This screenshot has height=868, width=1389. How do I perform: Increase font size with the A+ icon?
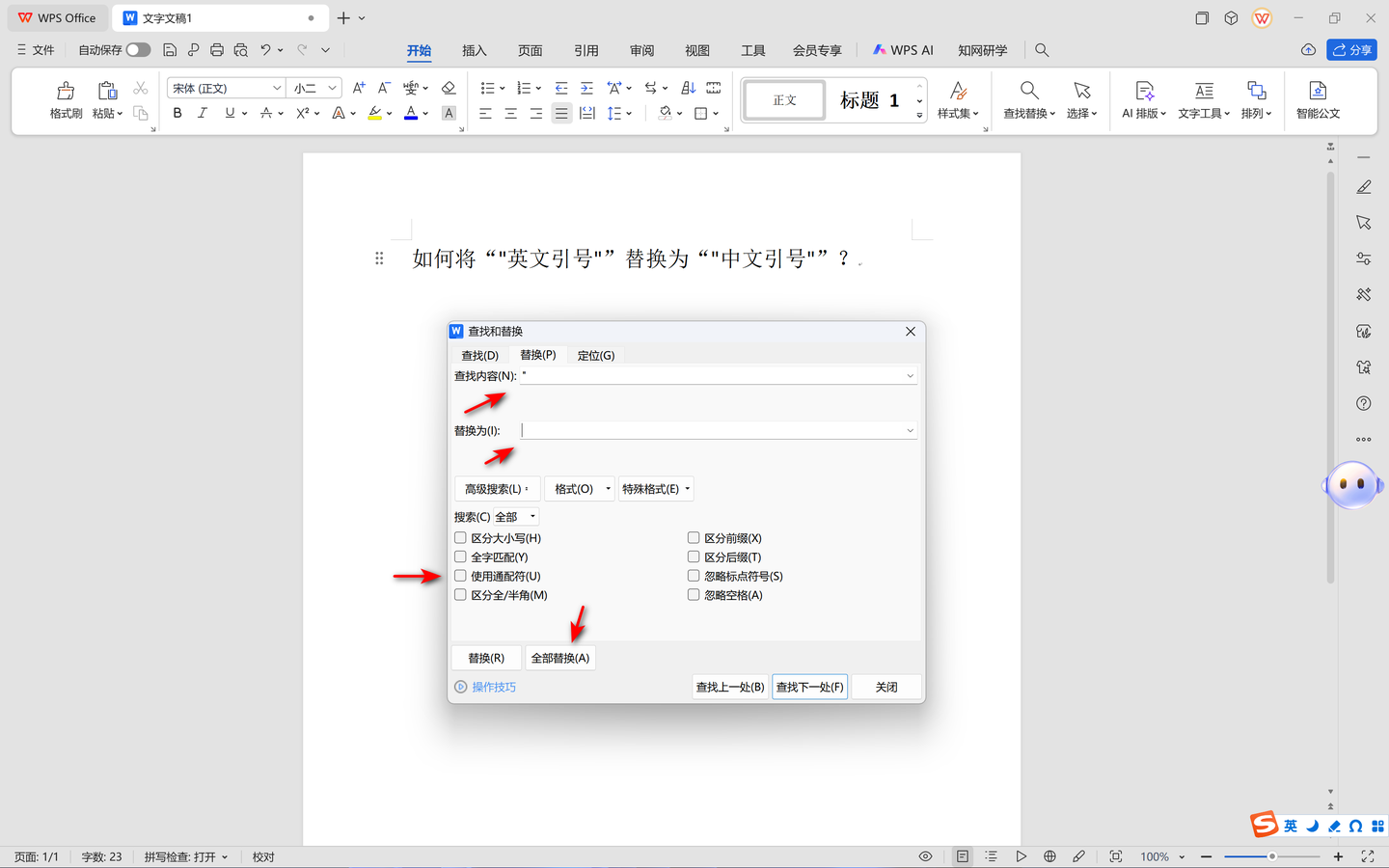[359, 88]
